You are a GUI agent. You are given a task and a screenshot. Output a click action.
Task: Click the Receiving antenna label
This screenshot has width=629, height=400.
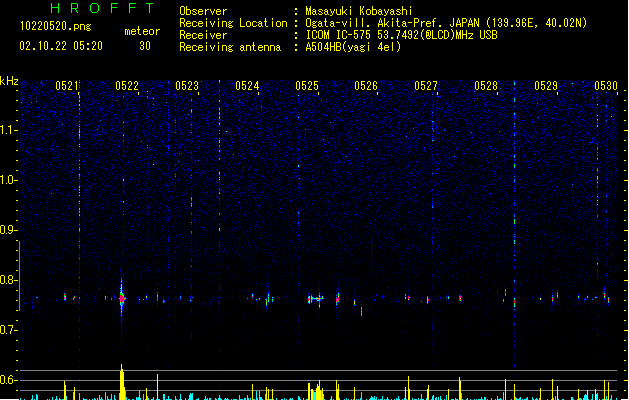(230, 47)
